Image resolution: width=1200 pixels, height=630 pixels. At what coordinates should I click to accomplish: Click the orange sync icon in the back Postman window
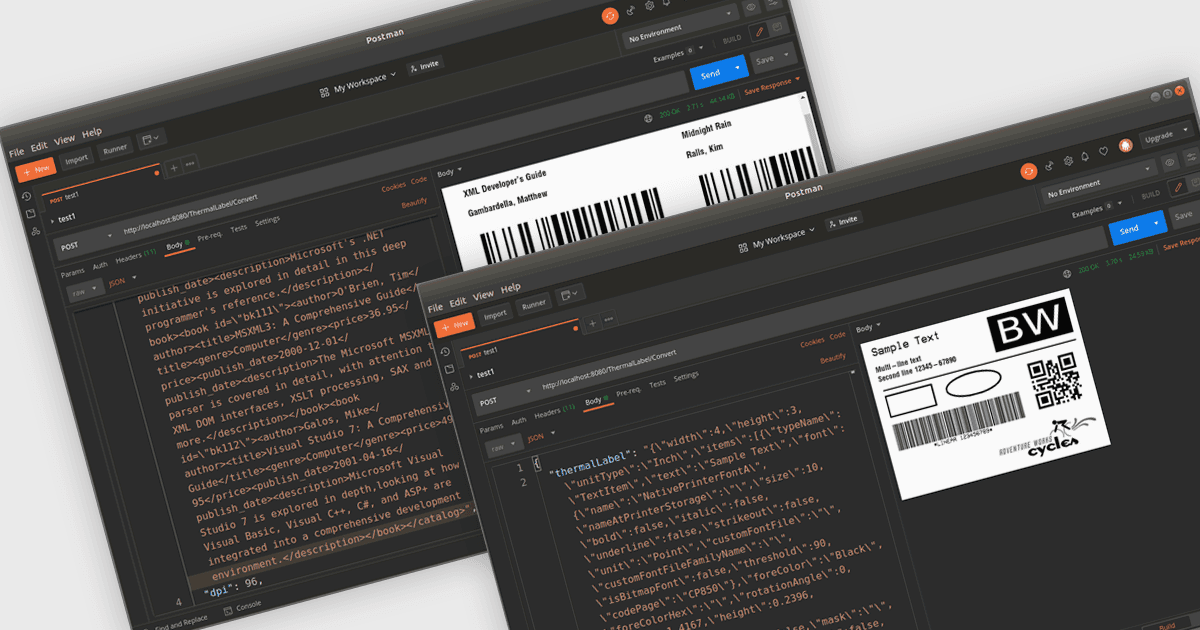click(610, 15)
